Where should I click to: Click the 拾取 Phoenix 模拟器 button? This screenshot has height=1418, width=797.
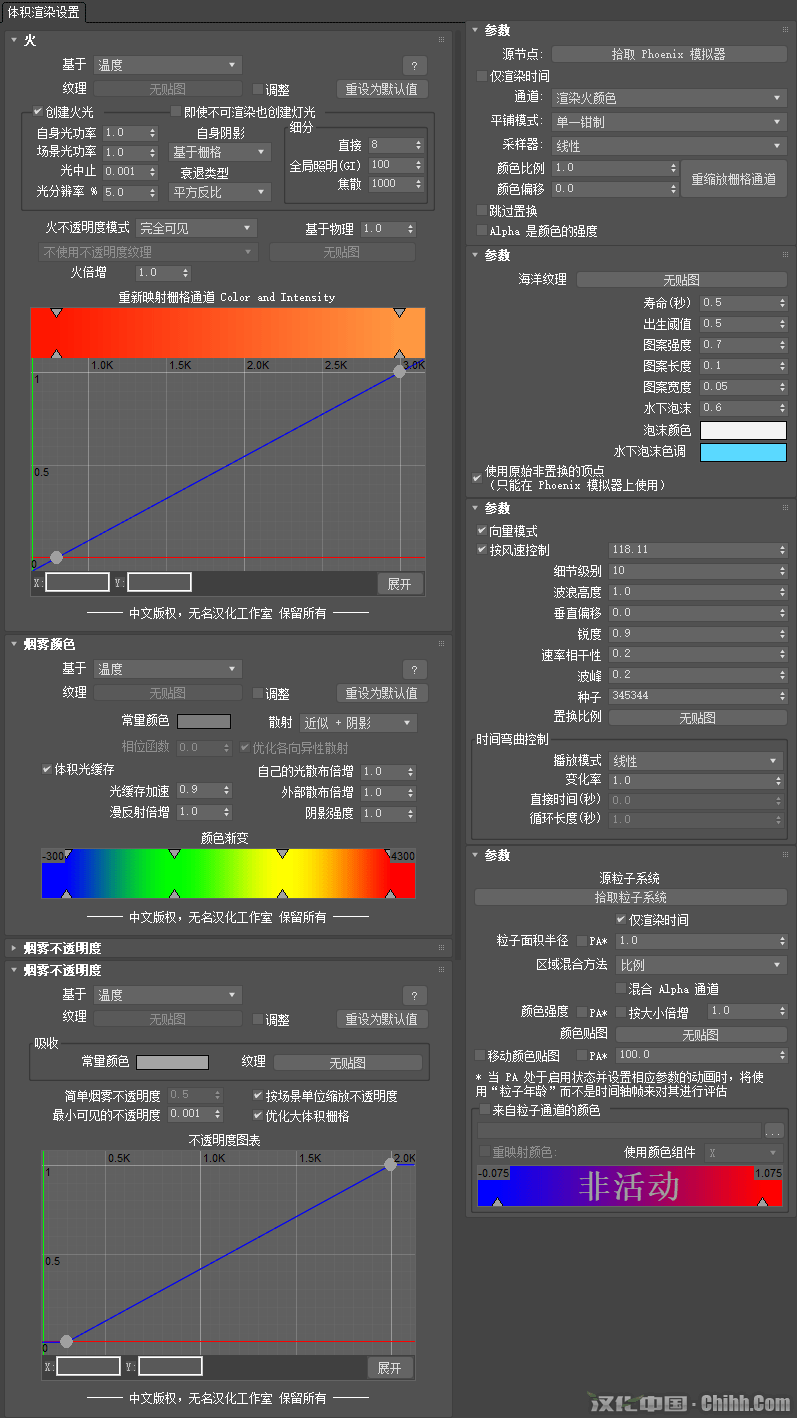tap(669, 54)
